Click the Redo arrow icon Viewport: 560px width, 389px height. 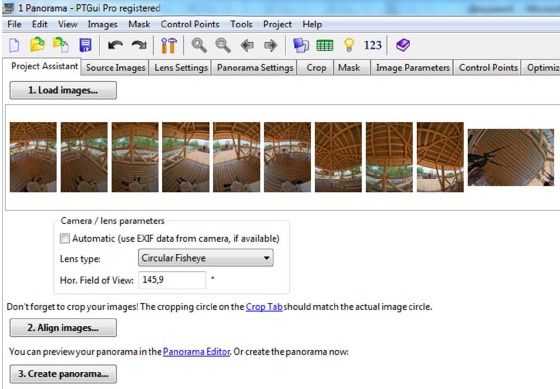pyautogui.click(x=139, y=45)
